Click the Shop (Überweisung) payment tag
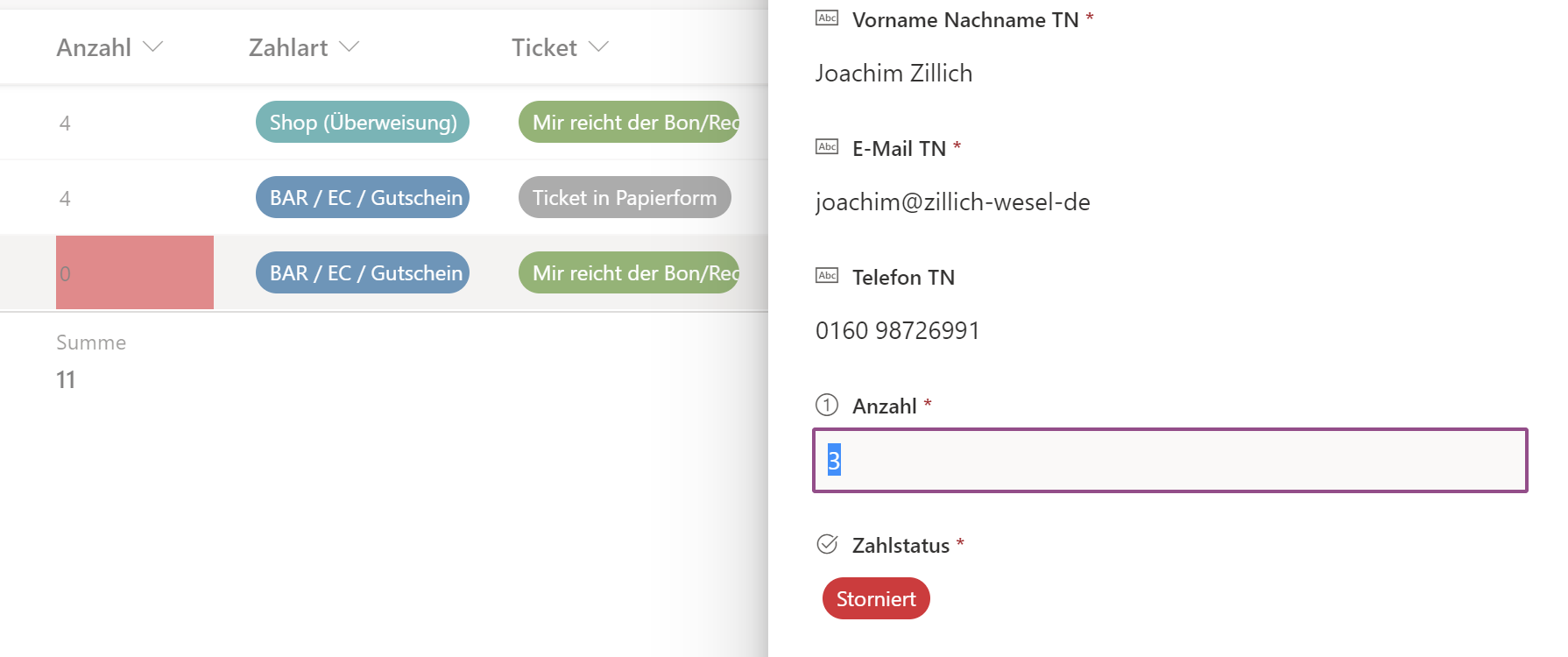This screenshot has width=1568, height=657. click(363, 123)
